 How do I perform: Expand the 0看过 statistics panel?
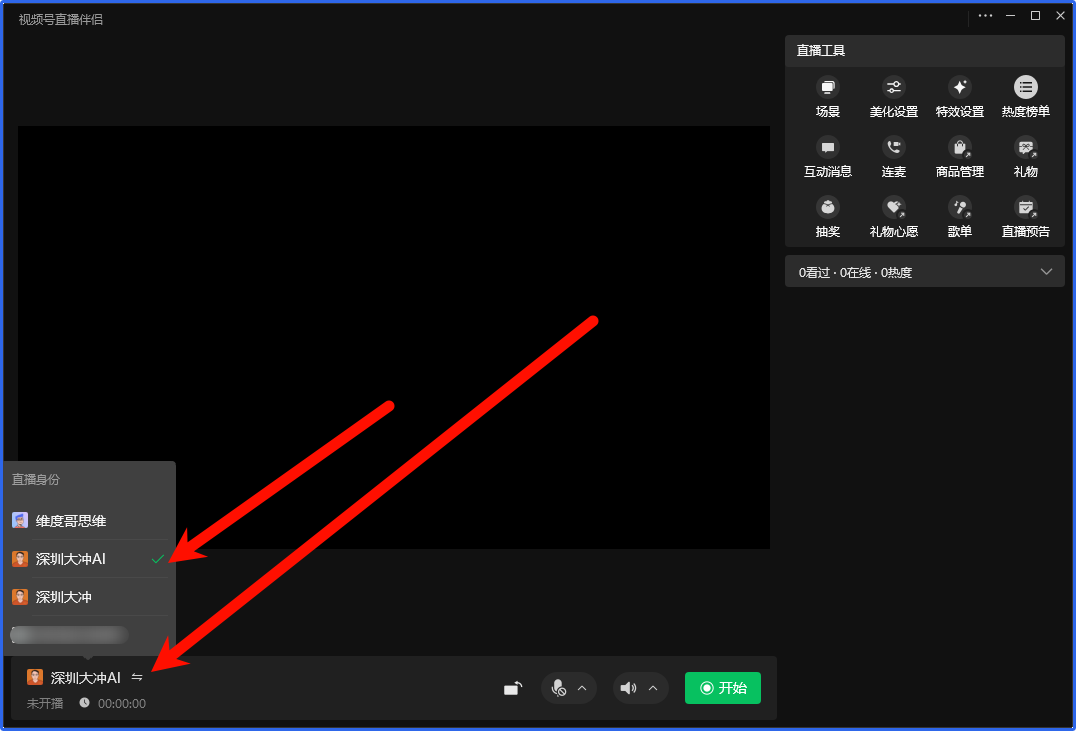click(x=1046, y=272)
